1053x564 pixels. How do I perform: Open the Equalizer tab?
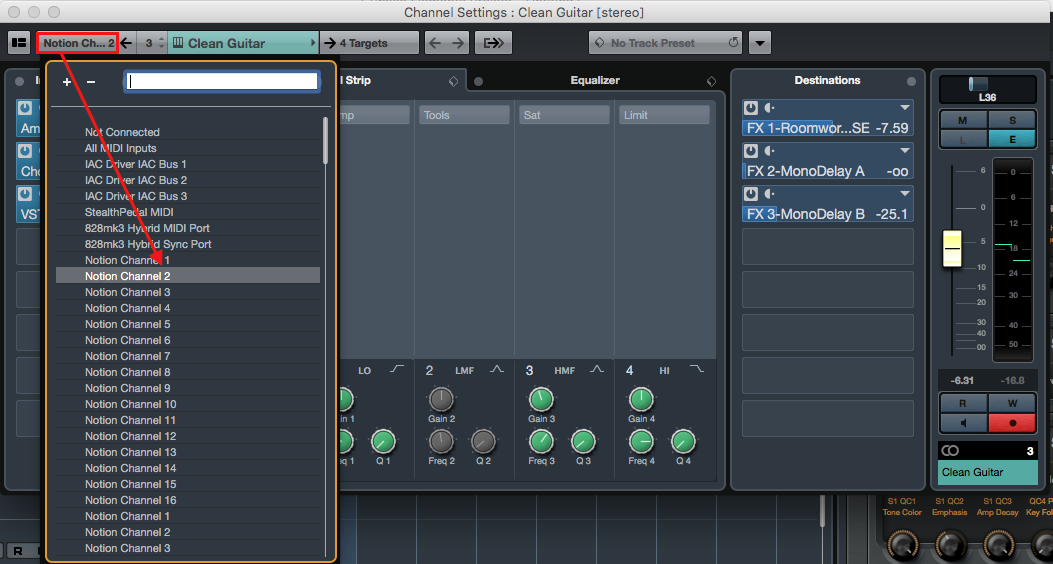(x=594, y=81)
